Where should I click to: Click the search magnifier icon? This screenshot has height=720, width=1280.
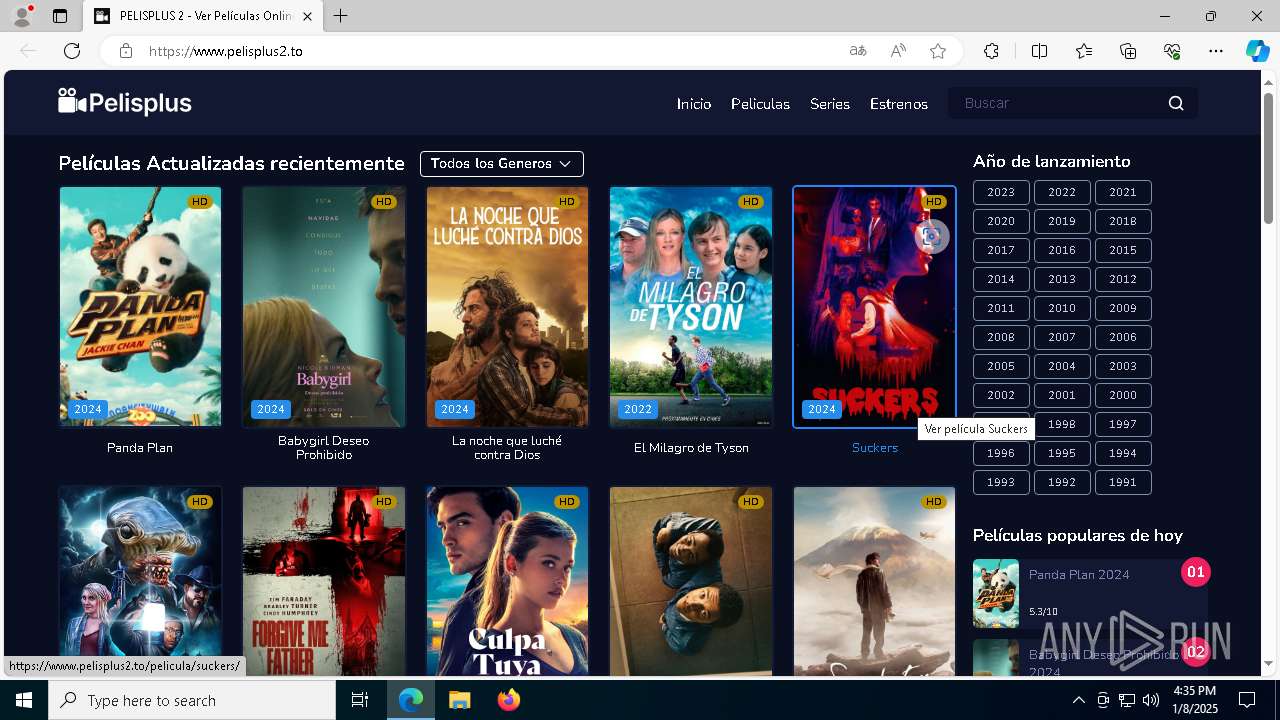coord(1176,103)
